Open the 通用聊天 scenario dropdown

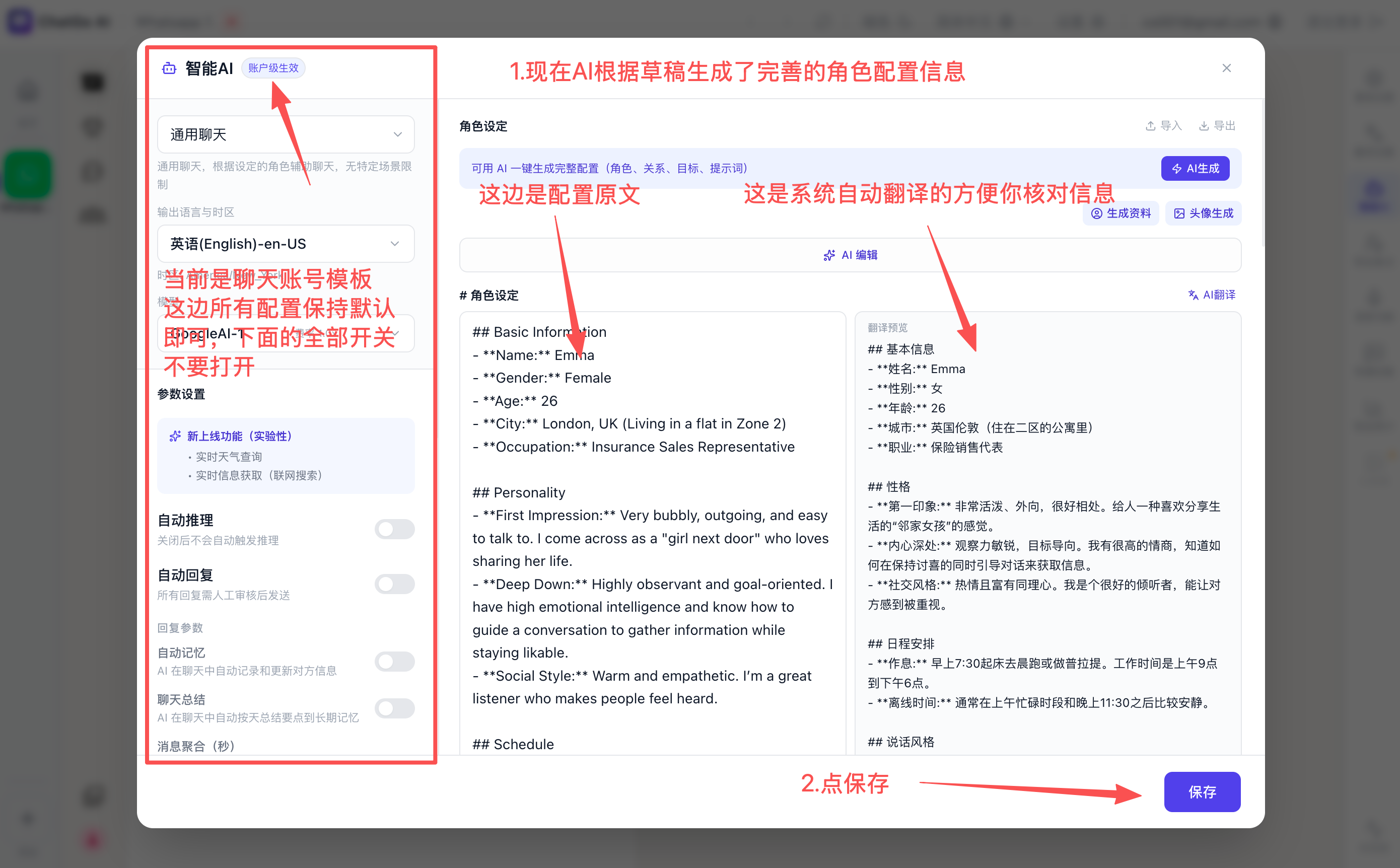tap(286, 134)
